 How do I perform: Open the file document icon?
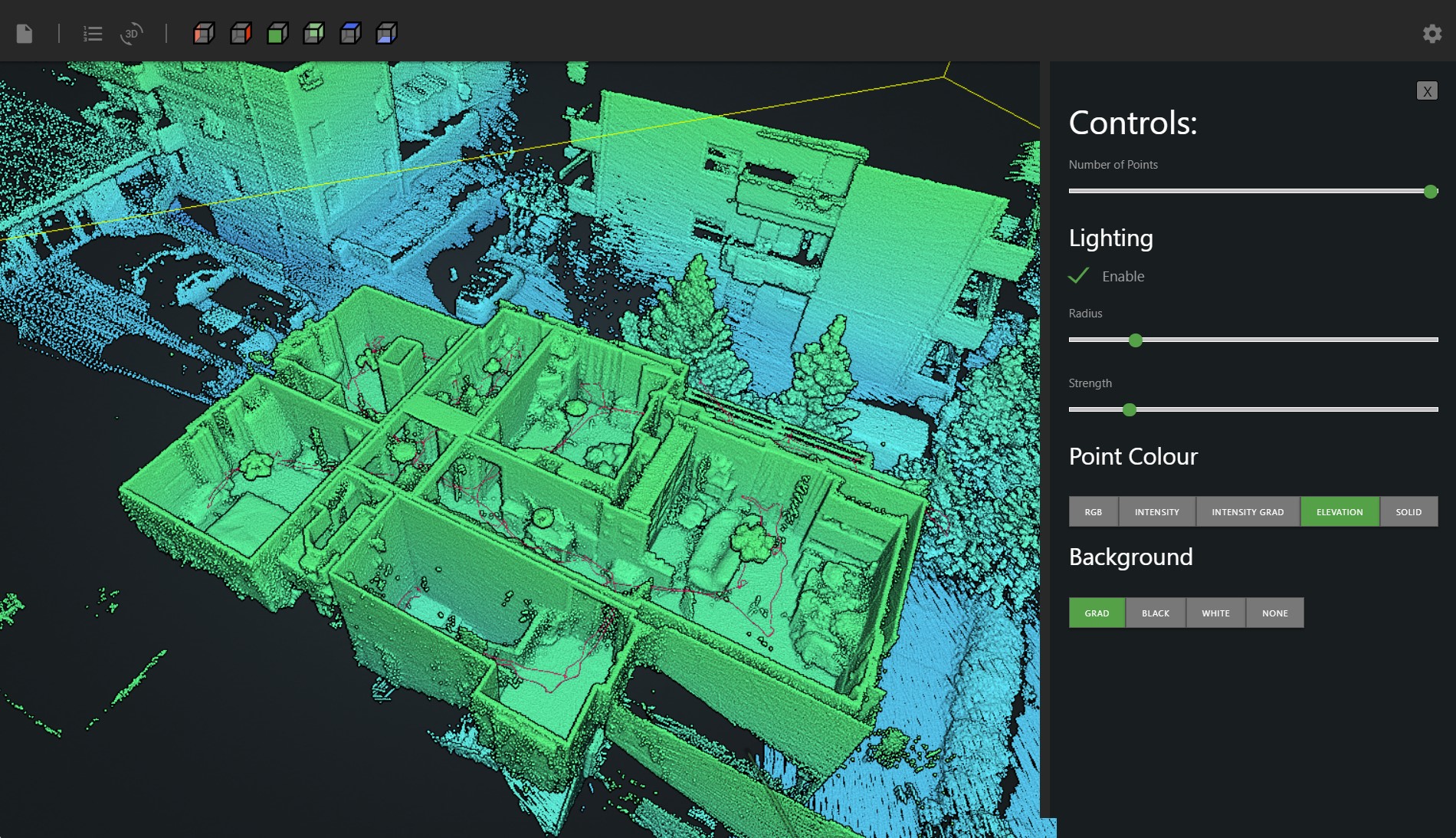click(25, 34)
